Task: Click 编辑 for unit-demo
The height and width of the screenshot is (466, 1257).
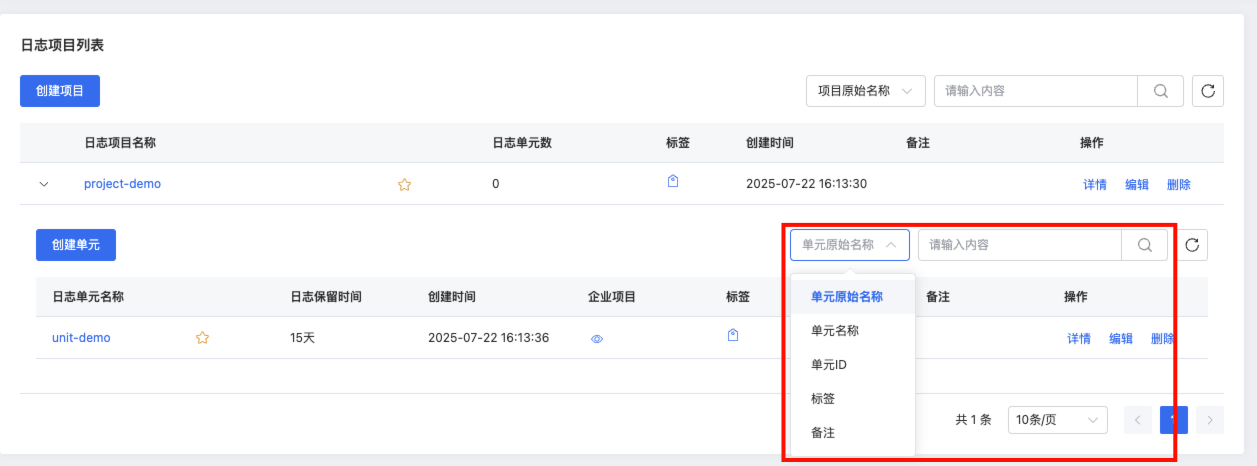Action: [1121, 339]
